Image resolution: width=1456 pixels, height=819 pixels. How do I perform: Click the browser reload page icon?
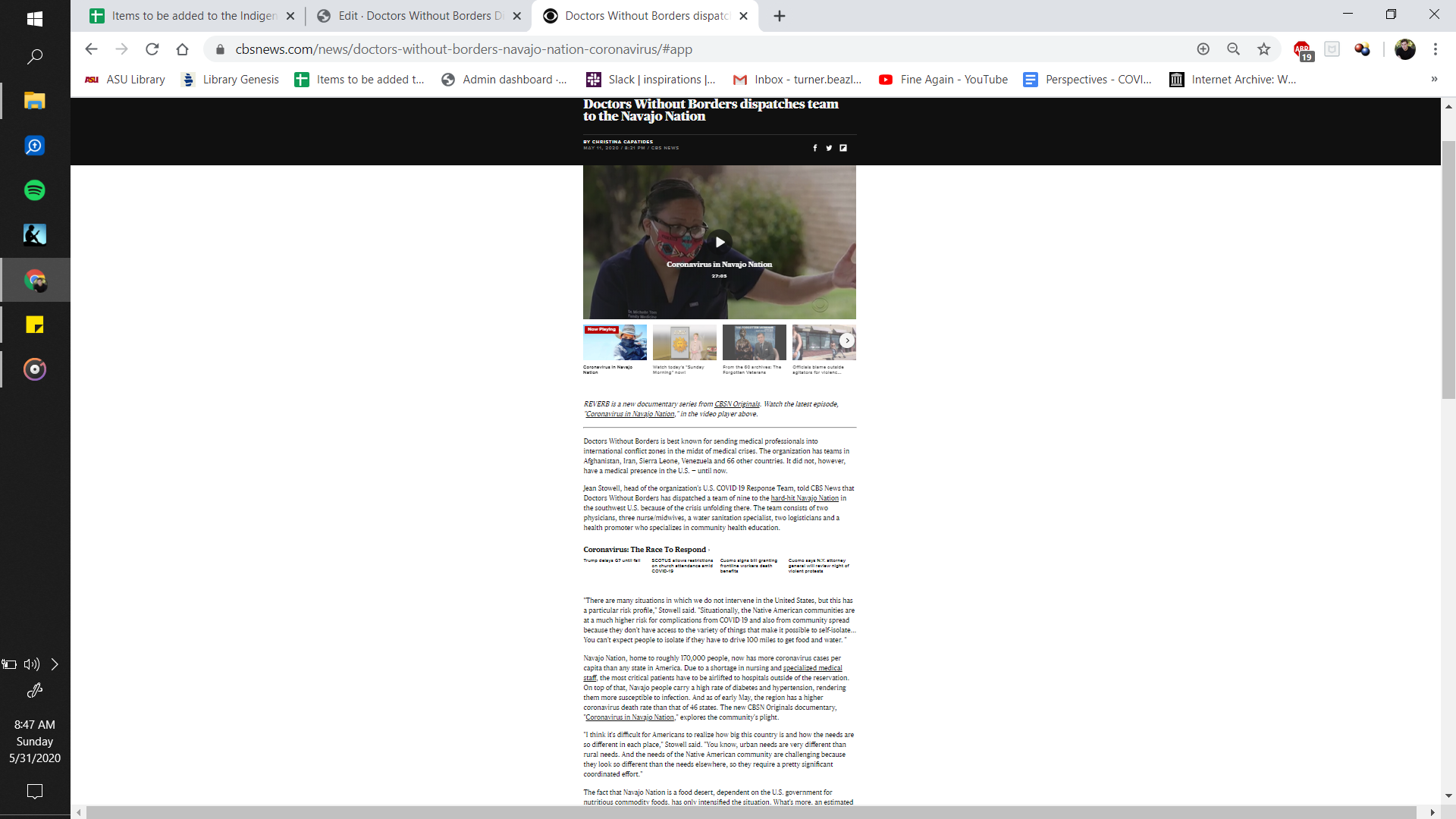pyautogui.click(x=152, y=49)
